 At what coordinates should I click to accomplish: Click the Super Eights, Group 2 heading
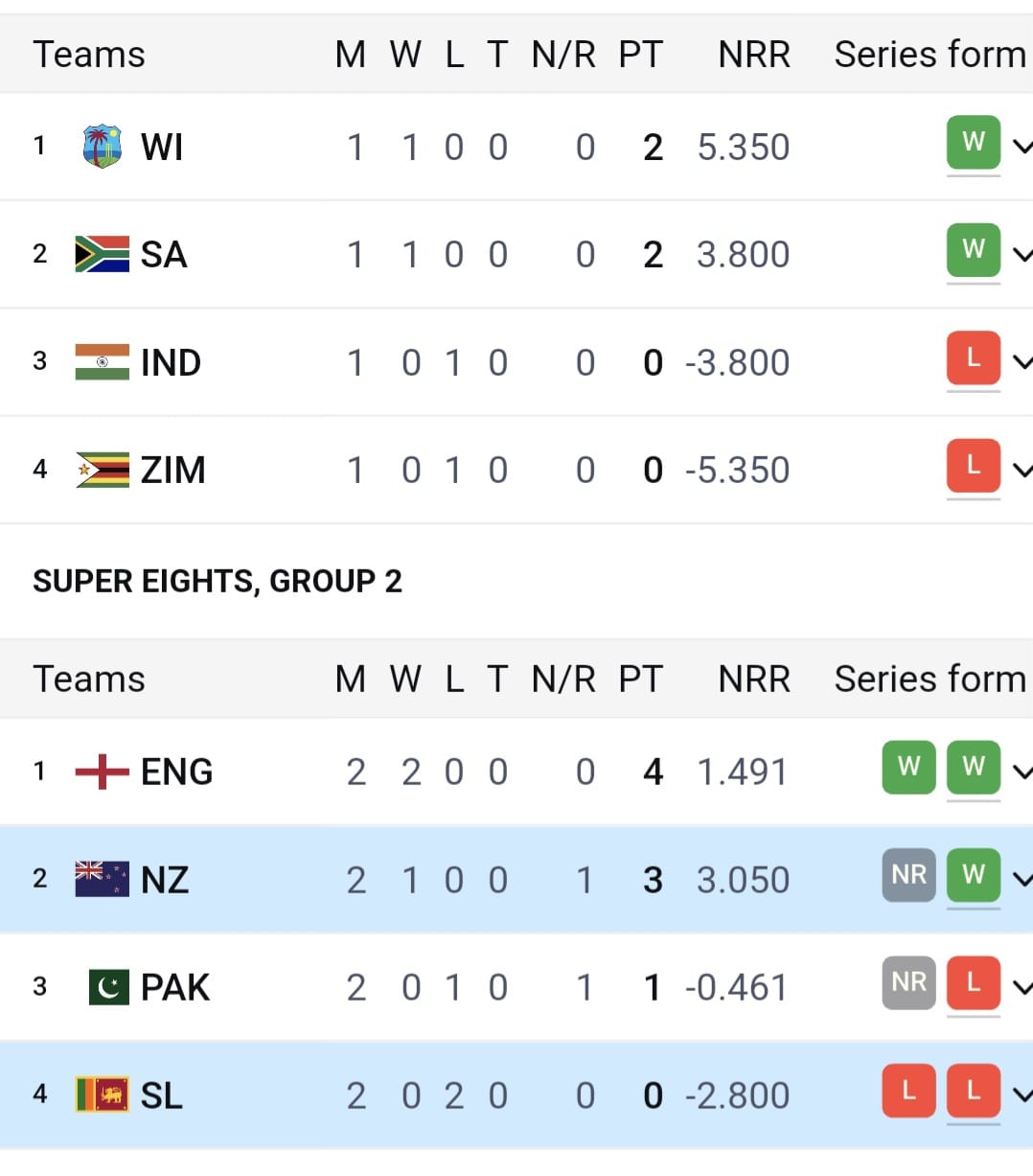click(218, 581)
